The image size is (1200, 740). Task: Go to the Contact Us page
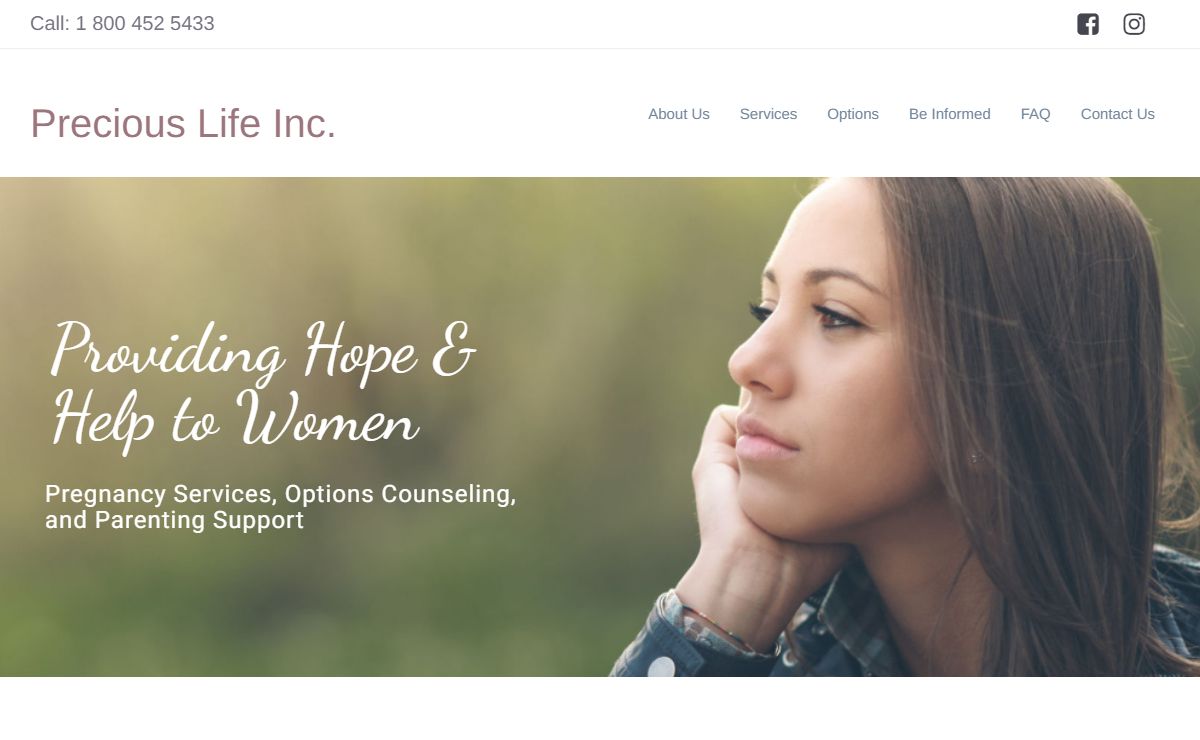point(1118,114)
